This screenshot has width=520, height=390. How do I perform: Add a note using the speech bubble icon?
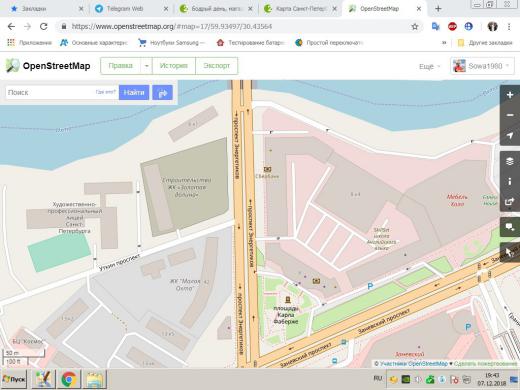510,227
